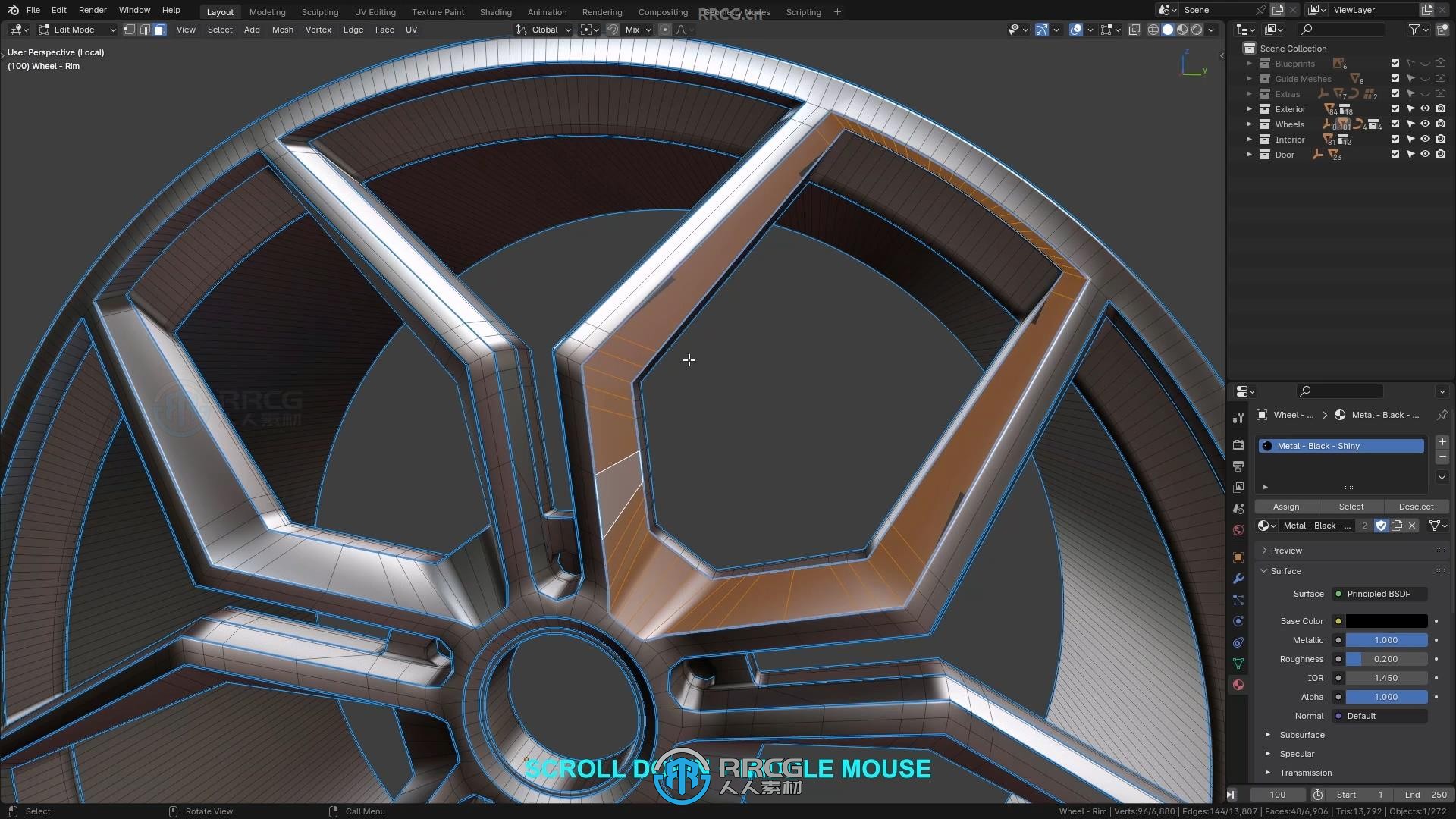Toggle selectability of Interior collection
This screenshot has width=1456, height=819.
1410,140
